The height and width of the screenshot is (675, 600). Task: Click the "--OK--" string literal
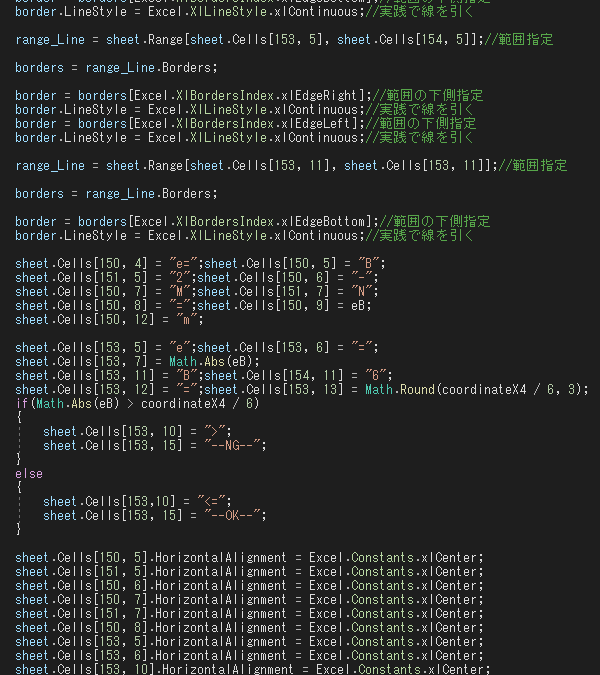pos(232,516)
